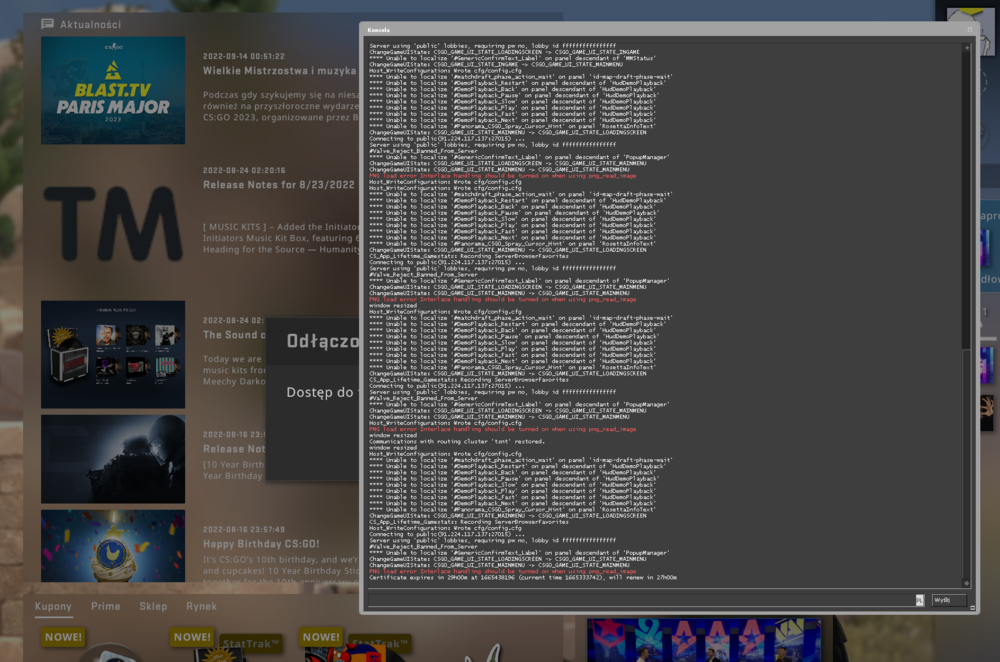Open the dark soldier release notes thumbnail

coord(113,459)
